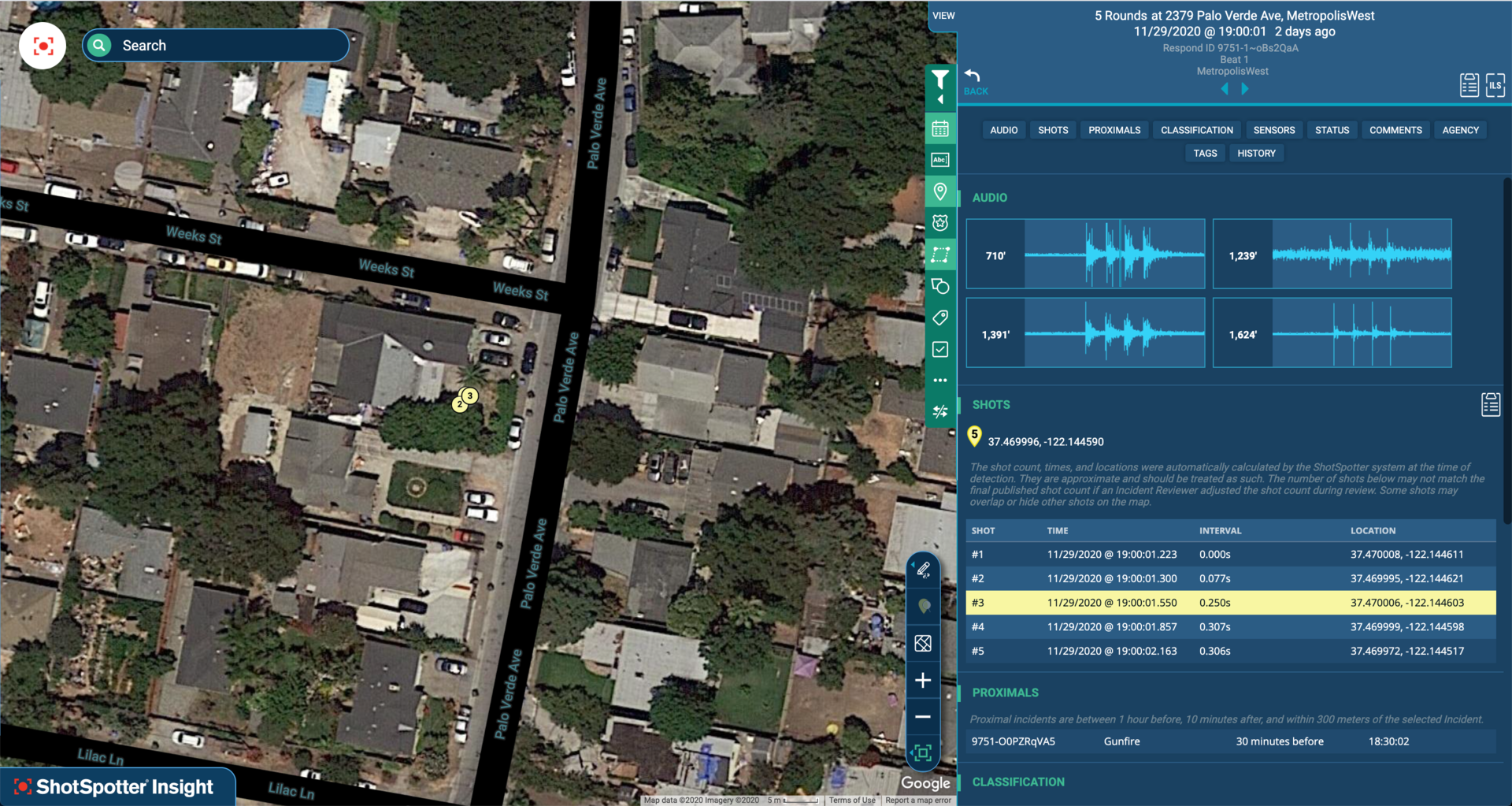Toggle the checkbox review status tool
This screenshot has width=1512, height=806.
click(x=939, y=349)
